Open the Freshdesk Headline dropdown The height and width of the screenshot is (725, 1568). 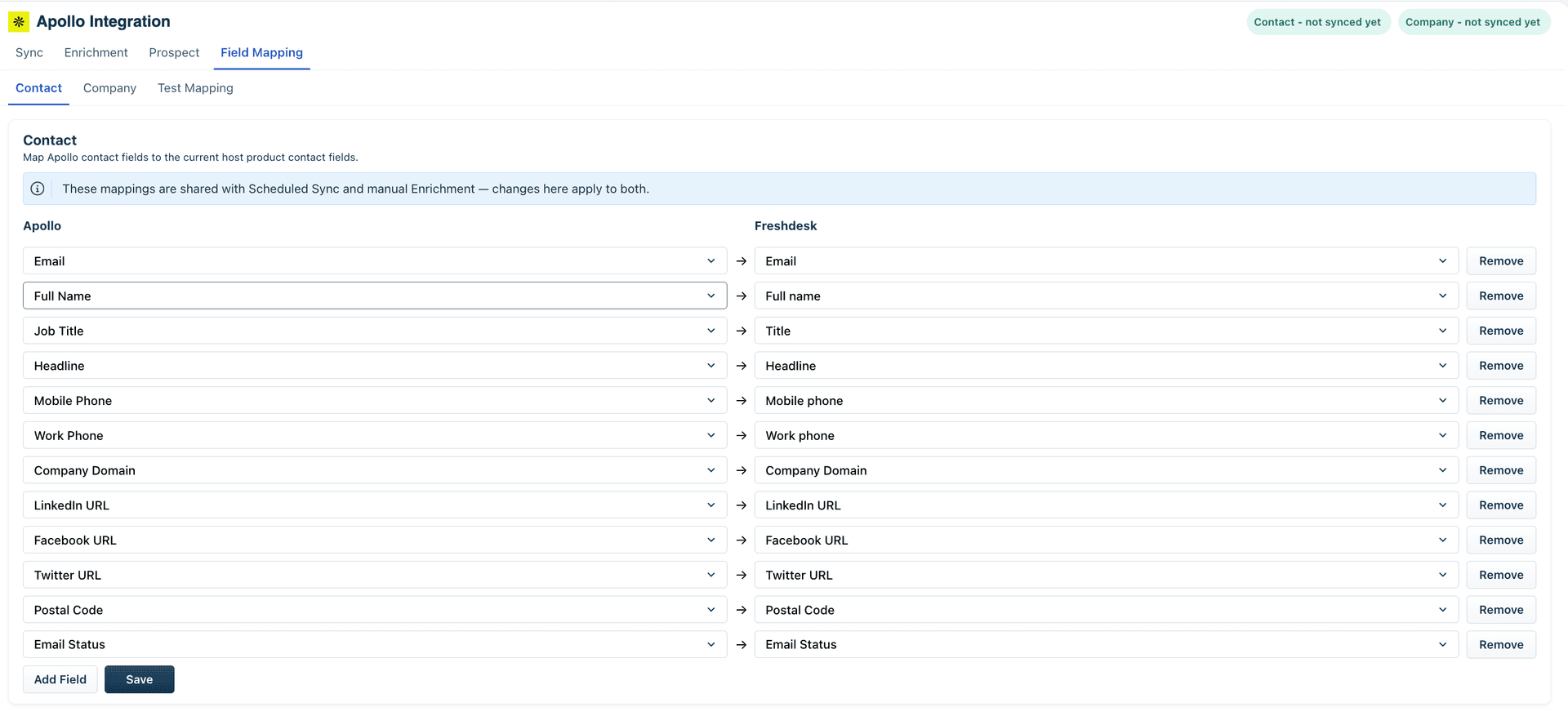(x=1107, y=366)
